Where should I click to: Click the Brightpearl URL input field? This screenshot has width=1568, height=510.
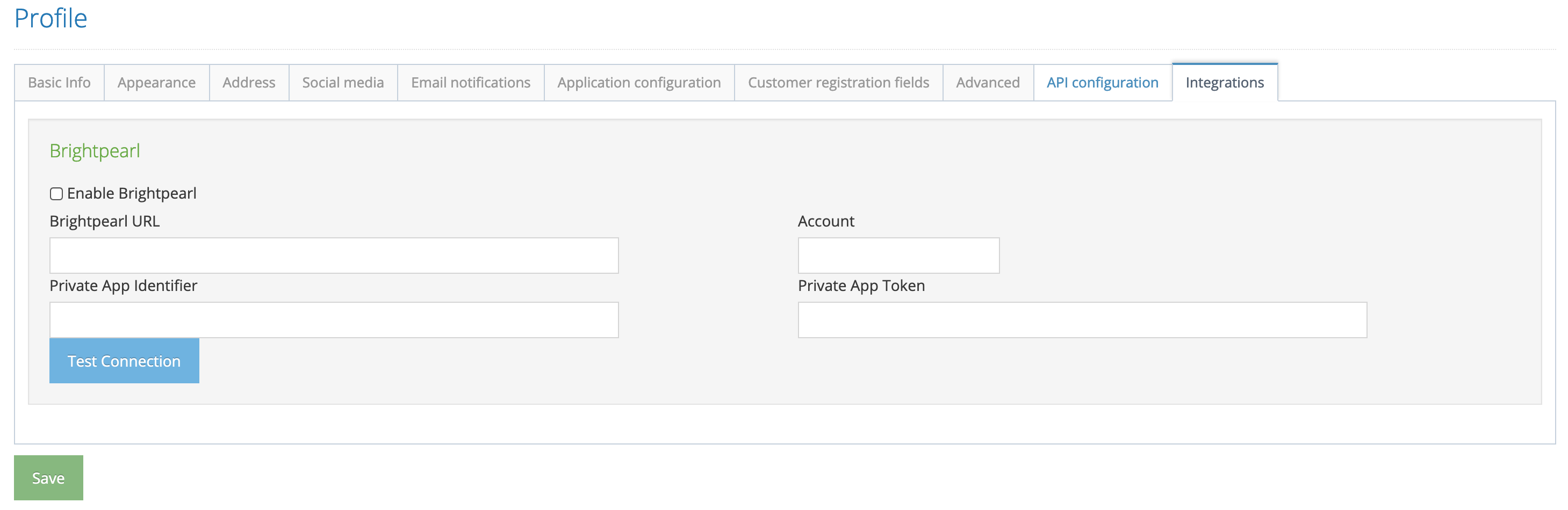334,256
